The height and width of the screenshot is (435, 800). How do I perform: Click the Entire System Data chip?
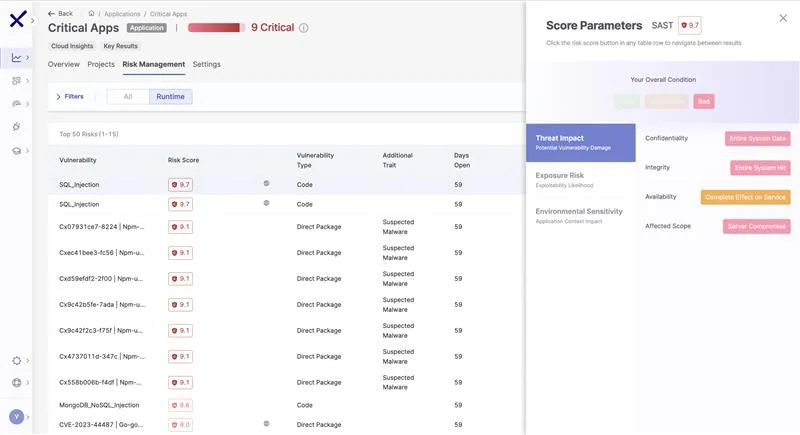[x=758, y=139]
